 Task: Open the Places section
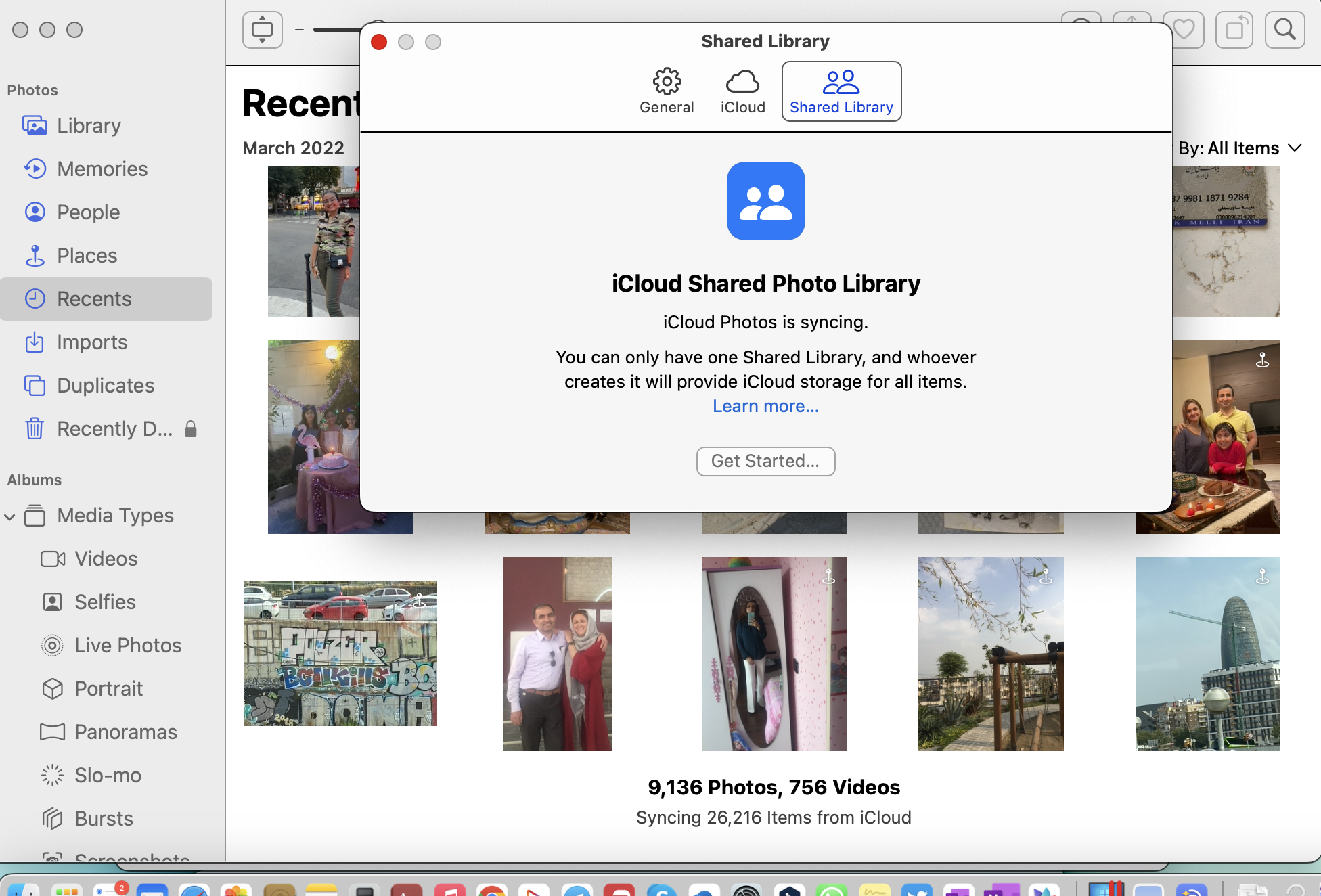pos(87,255)
